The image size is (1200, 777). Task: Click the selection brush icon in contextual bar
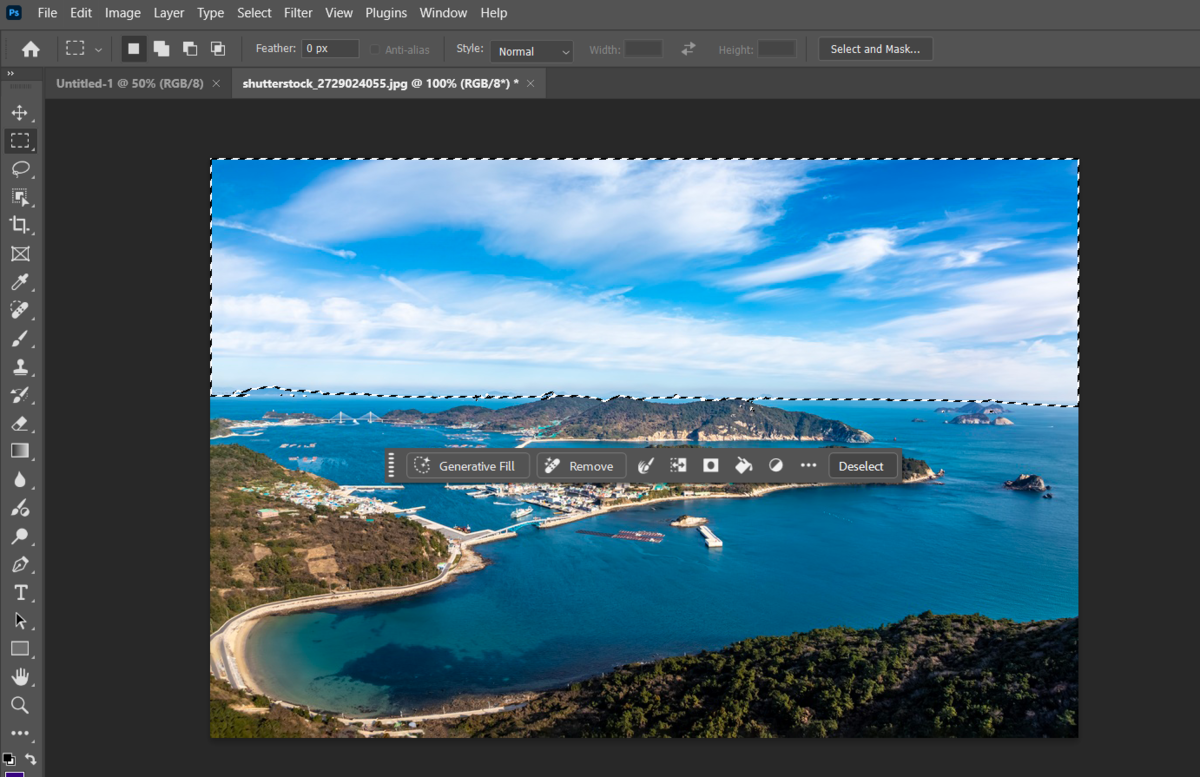point(646,466)
